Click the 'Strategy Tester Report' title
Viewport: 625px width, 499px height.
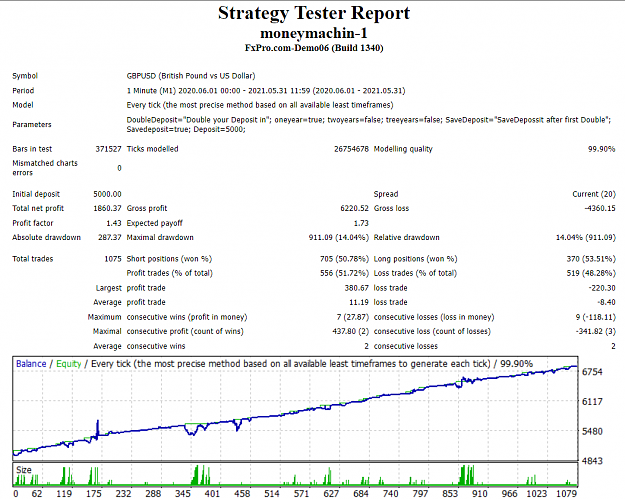tap(314, 13)
